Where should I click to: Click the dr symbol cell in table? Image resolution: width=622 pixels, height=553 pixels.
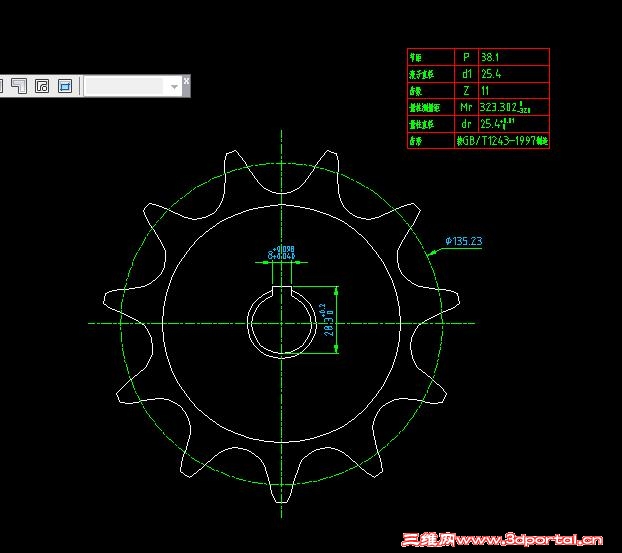click(466, 124)
